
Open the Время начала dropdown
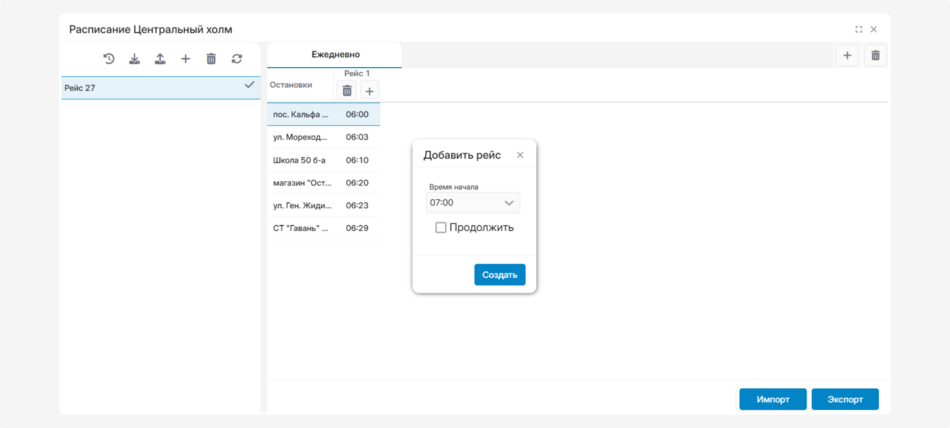pos(473,203)
